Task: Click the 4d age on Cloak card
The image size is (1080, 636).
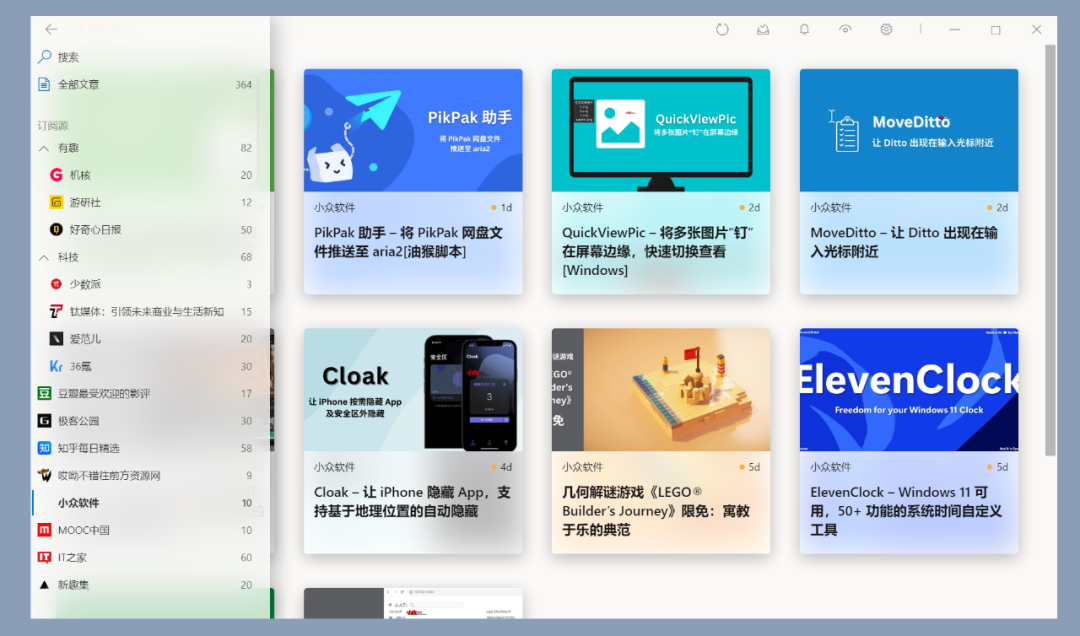Action: pos(506,467)
